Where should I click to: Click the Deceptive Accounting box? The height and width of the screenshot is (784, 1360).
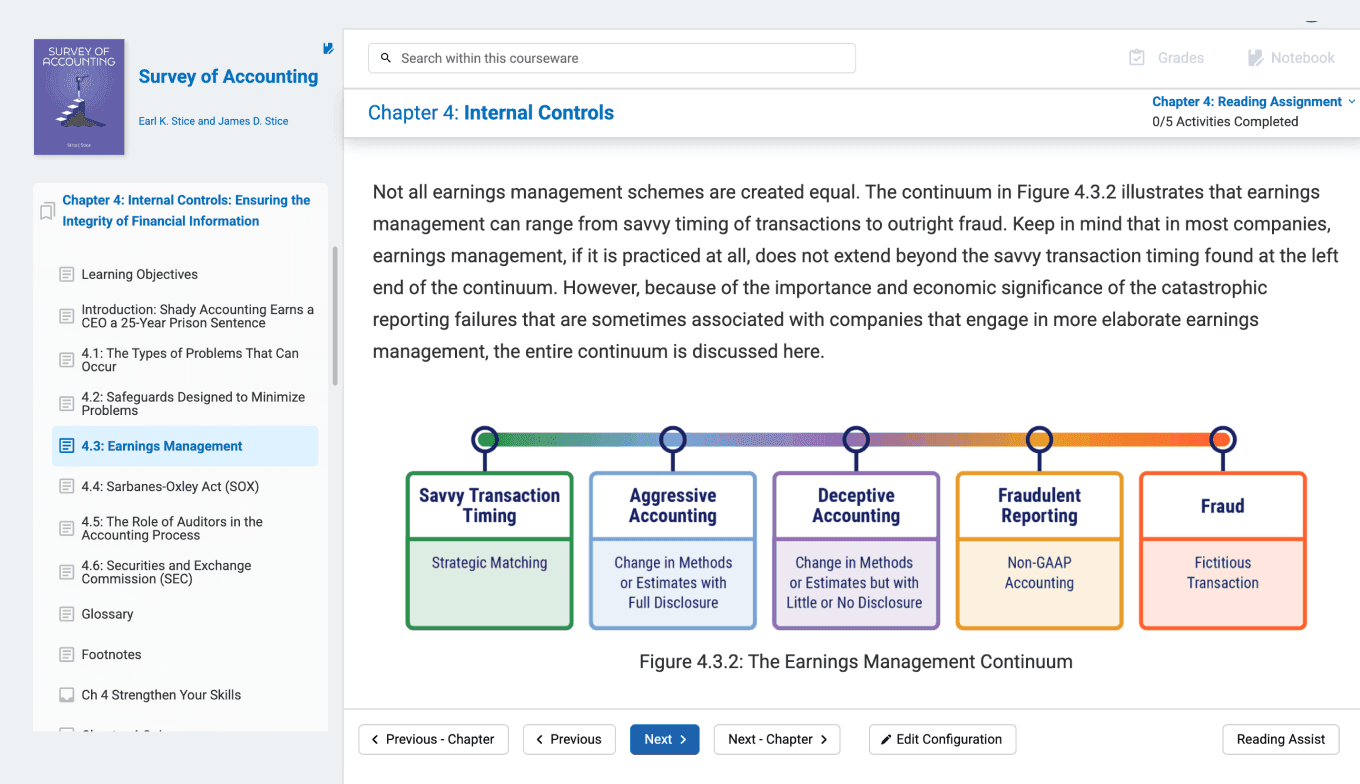pyautogui.click(x=856, y=551)
